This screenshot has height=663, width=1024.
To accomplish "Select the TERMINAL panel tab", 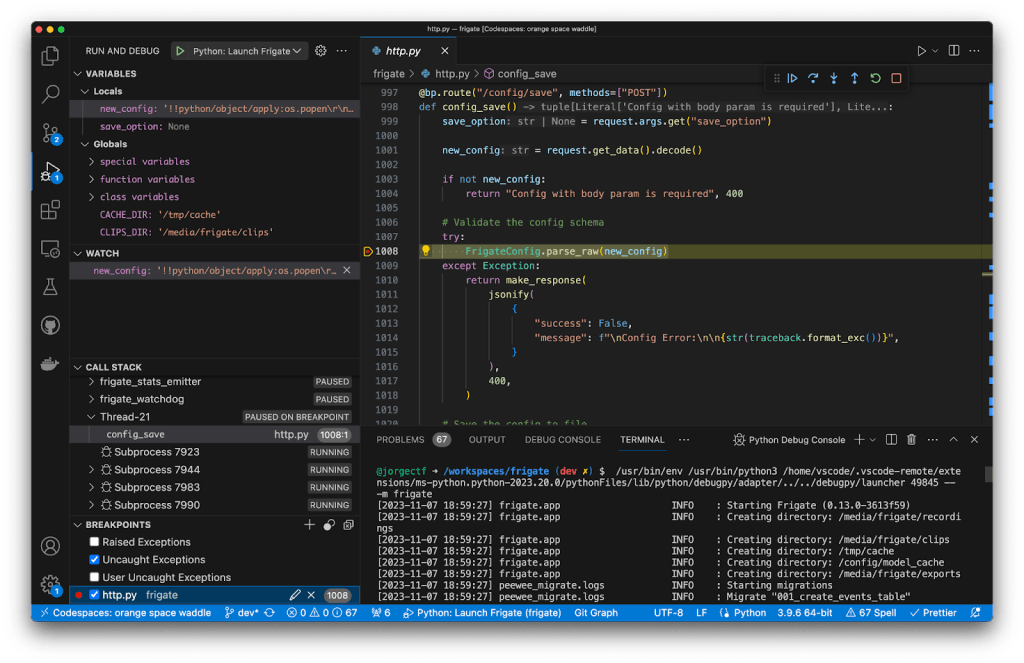I will (x=642, y=440).
